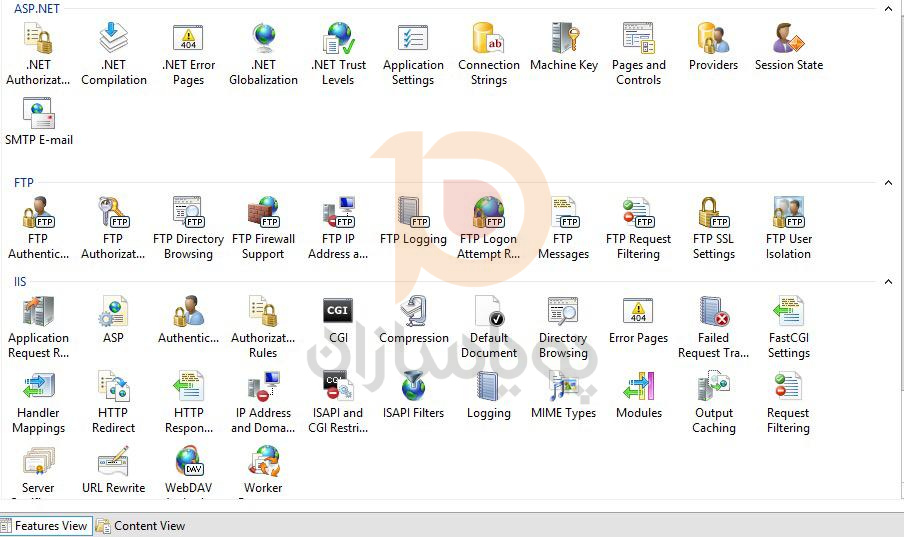904x537 pixels.
Task: Collapse the FTP group
Action: coord(888,183)
